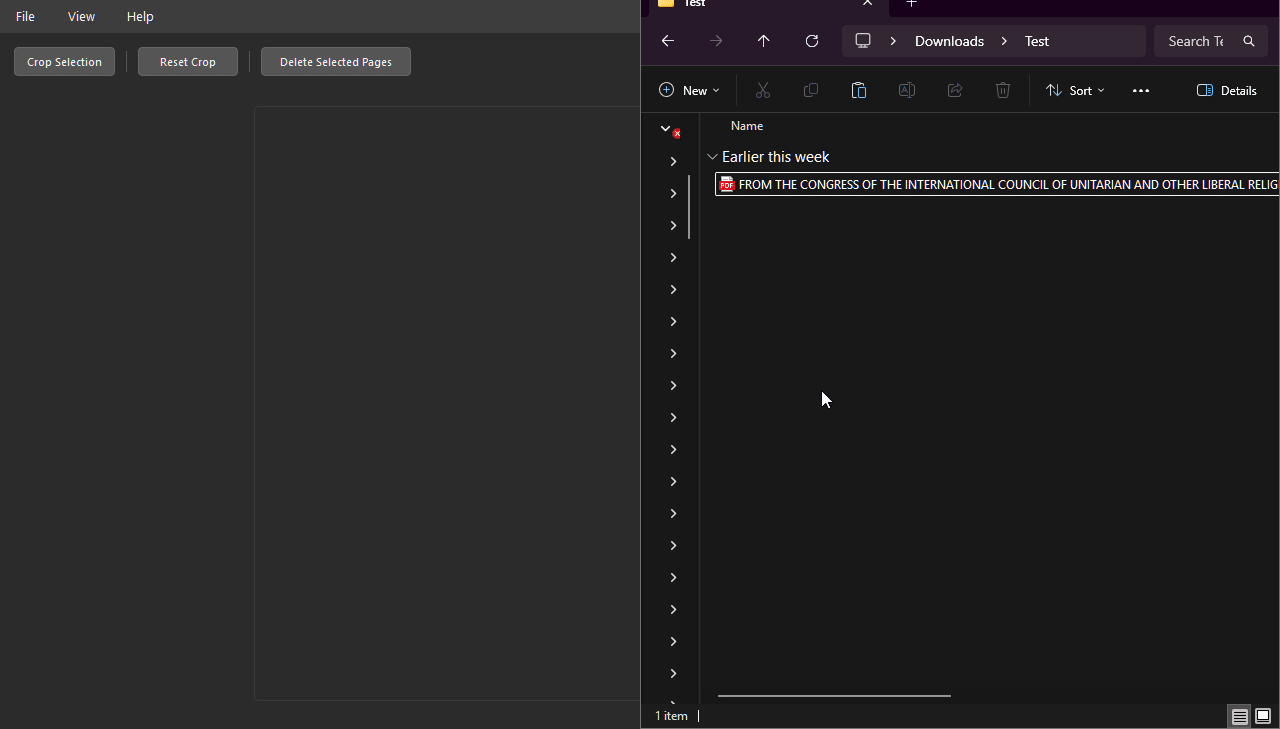Select the FROM THE CONGRESS PDF file
The width and height of the screenshot is (1280, 729).
[x=997, y=184]
